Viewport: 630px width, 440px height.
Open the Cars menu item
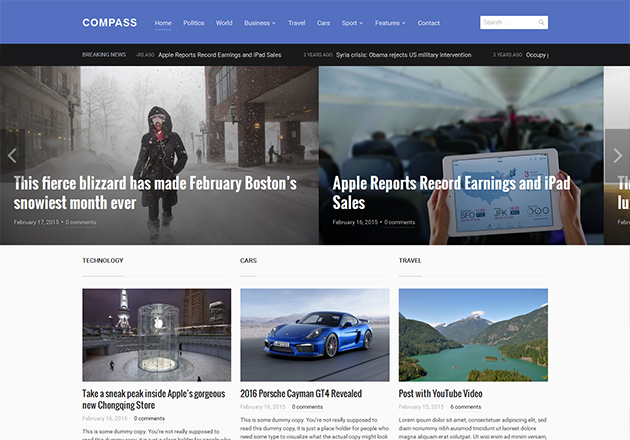pos(323,23)
